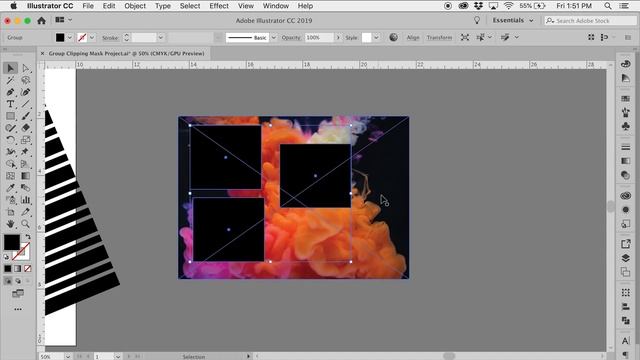
Task: Select the Zoom tool
Action: [26, 224]
